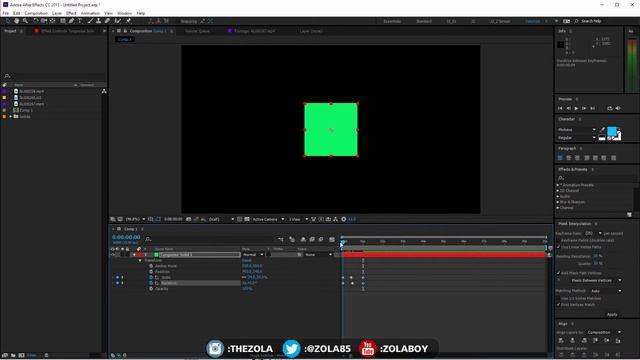Image resolution: width=640 pixels, height=360 pixels.
Task: Open the viewer magnification dropdown
Action: pos(135,219)
